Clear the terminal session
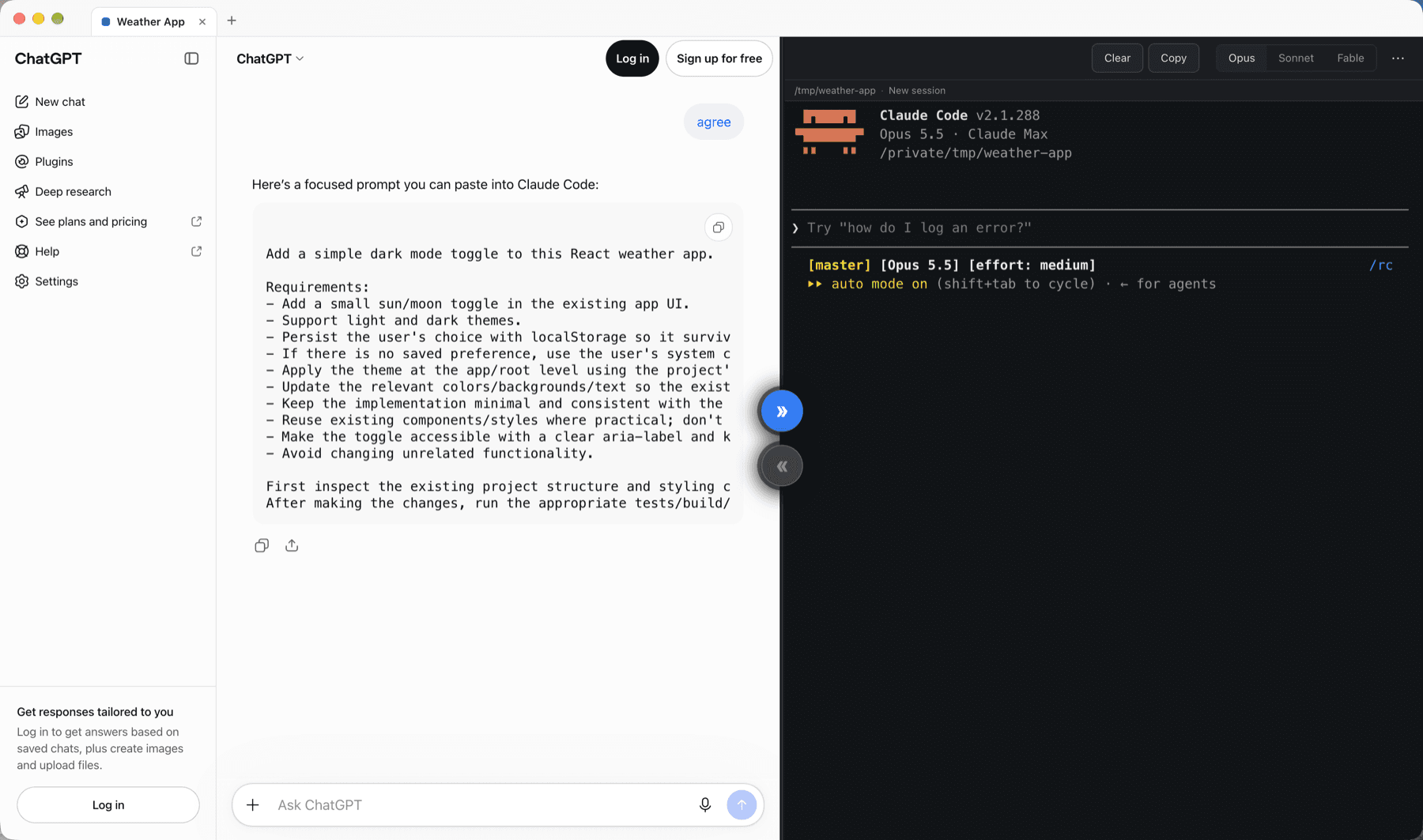 point(1117,58)
